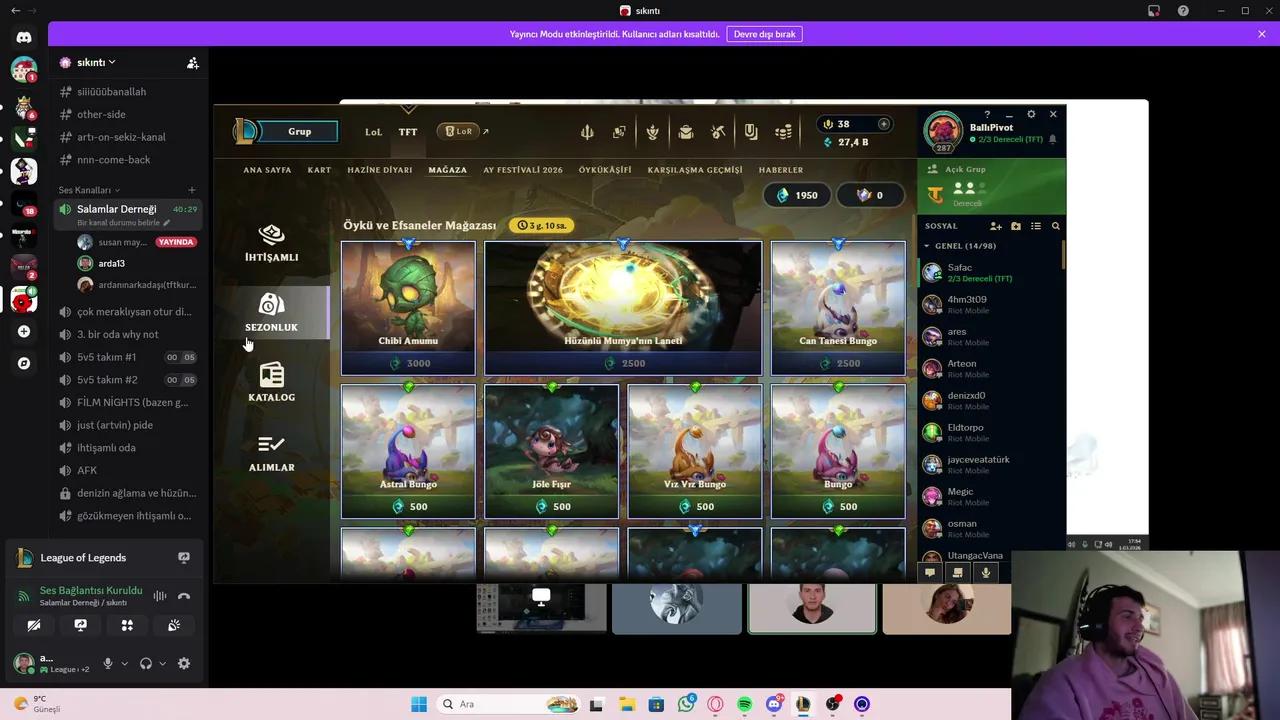1280x720 pixels.
Task: Open the loot backpack icon in TFT client
Action: 685,131
